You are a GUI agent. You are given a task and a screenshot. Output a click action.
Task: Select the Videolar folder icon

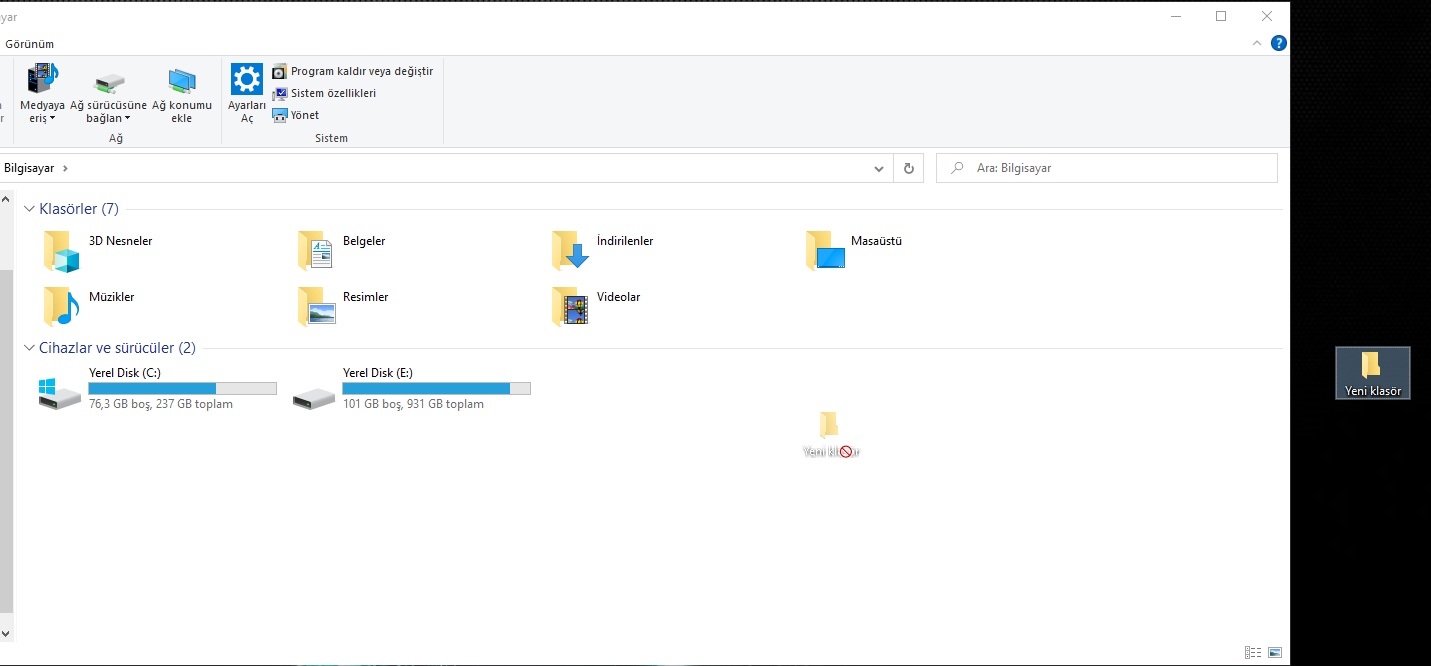point(570,307)
